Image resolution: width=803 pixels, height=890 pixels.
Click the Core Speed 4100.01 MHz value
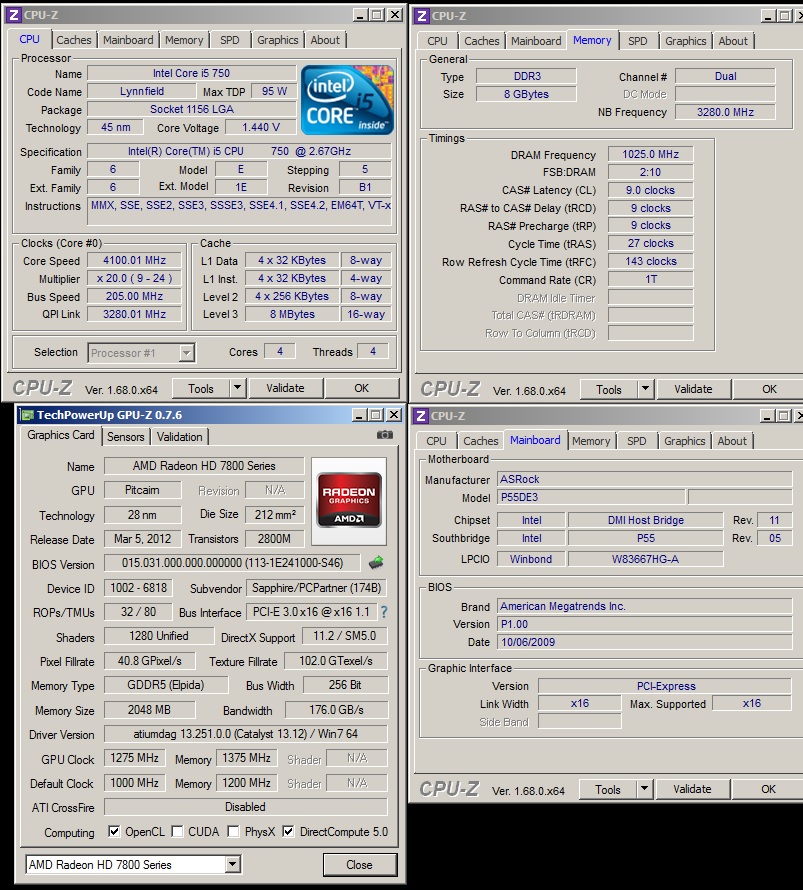coord(134,261)
